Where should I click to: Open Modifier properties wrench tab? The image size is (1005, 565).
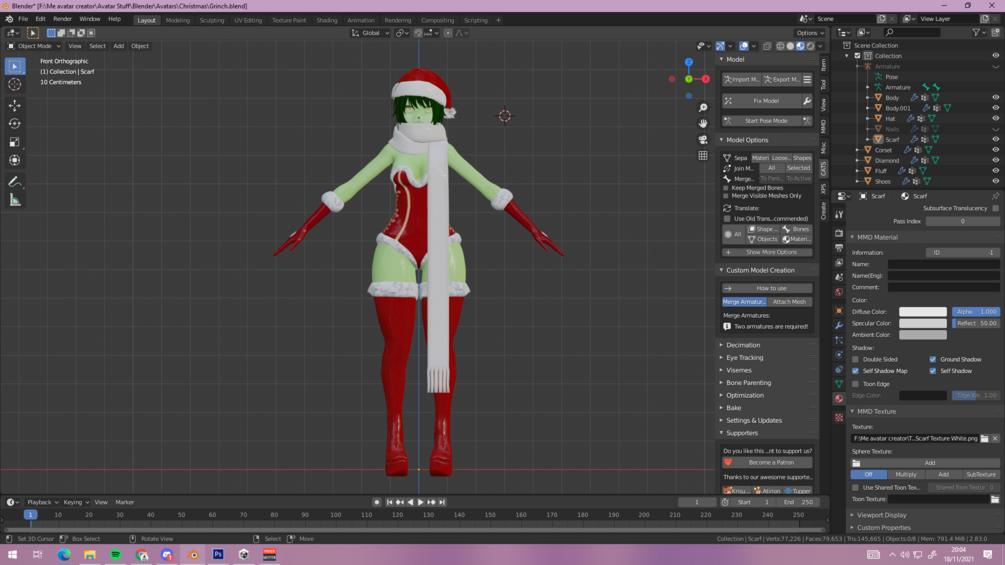(x=839, y=325)
